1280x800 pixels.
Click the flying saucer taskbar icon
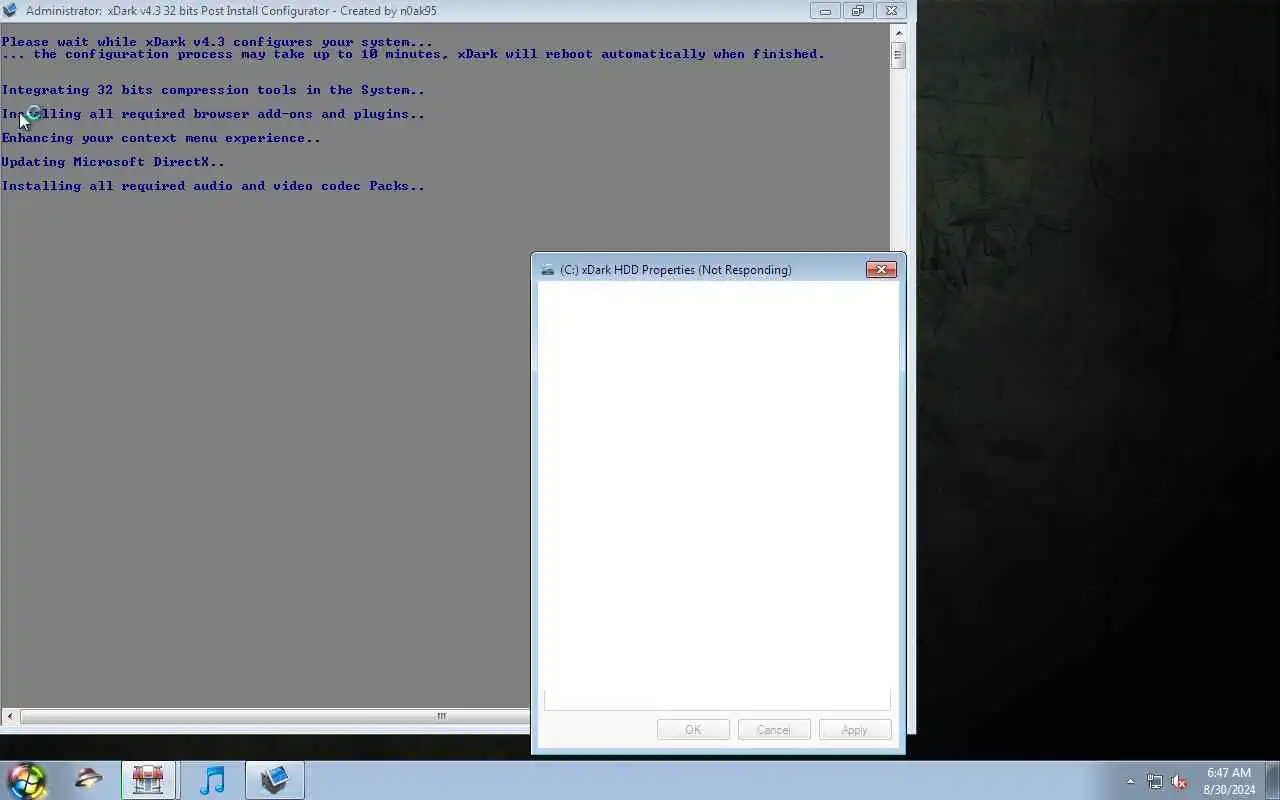pyautogui.click(x=89, y=779)
